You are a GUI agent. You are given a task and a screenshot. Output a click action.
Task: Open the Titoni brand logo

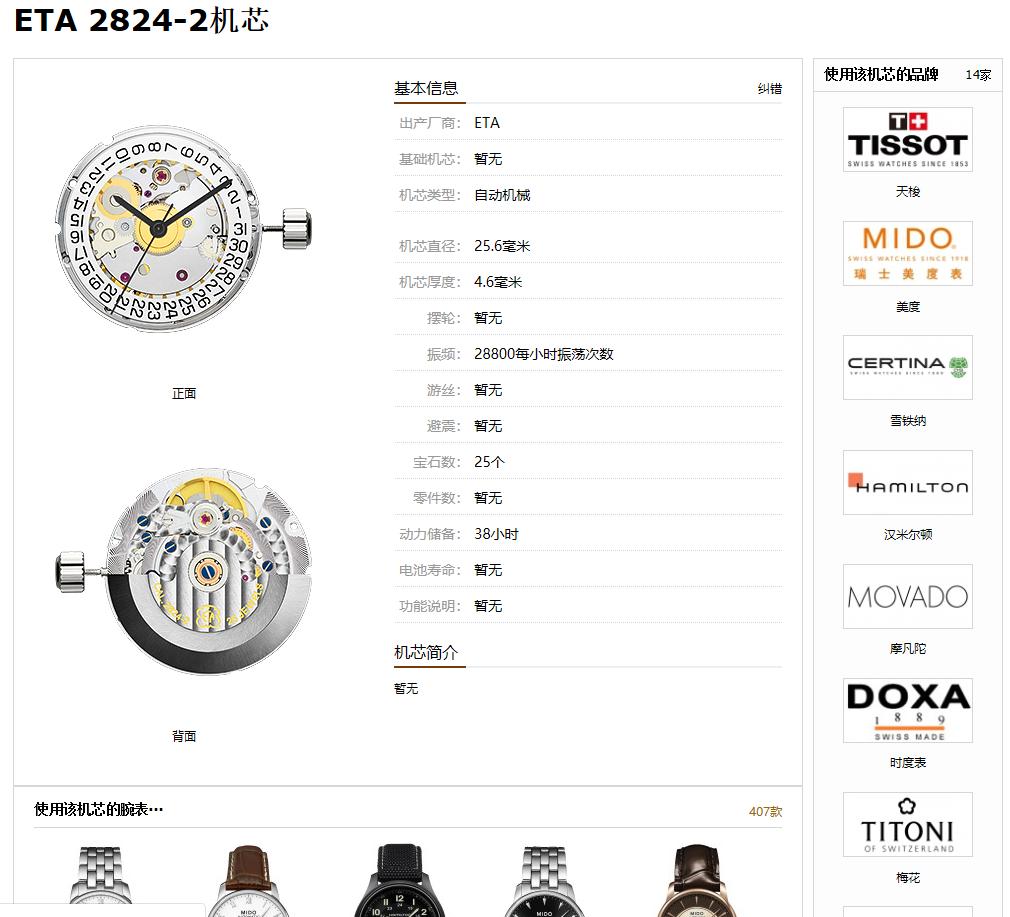point(908,824)
